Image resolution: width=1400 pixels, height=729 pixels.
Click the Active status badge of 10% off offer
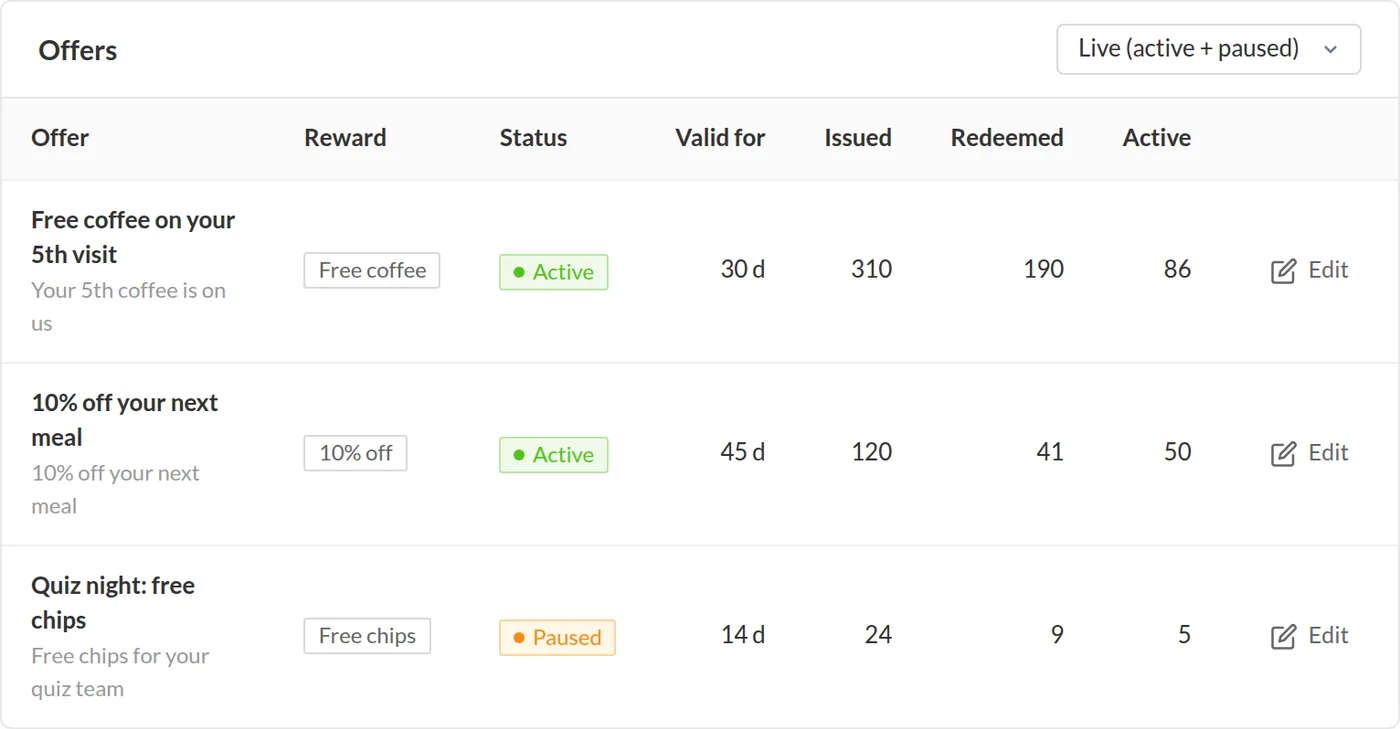click(x=553, y=455)
